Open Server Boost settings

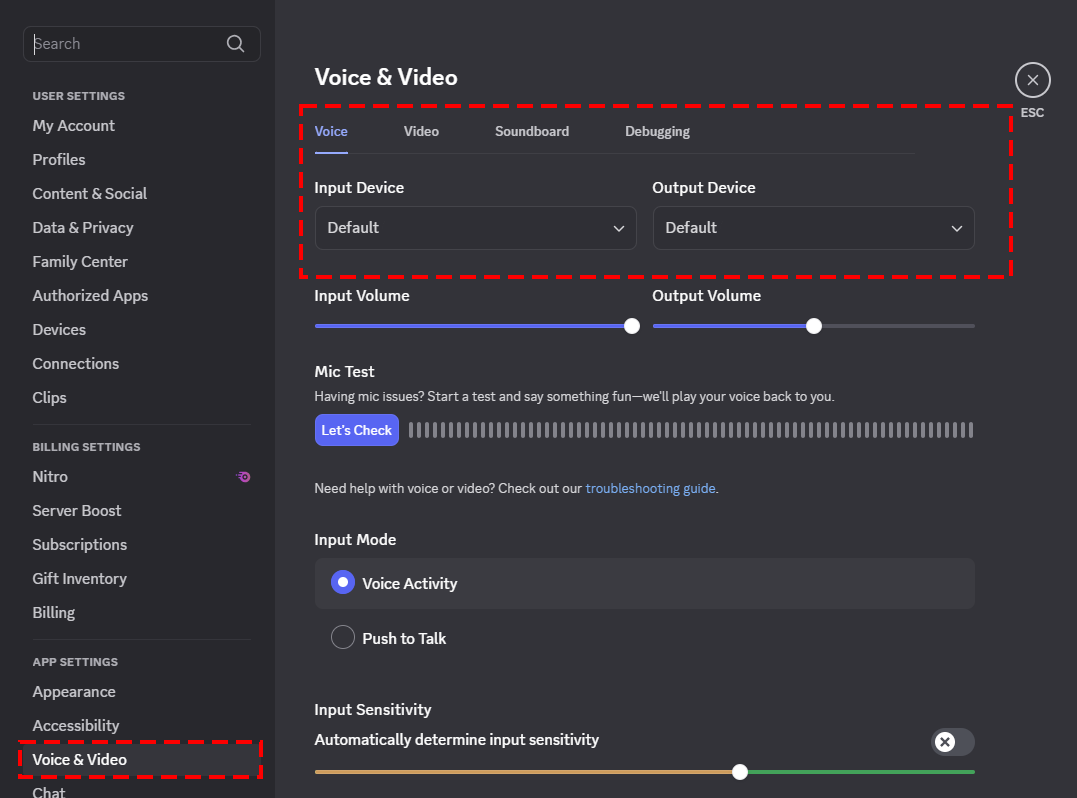76,510
